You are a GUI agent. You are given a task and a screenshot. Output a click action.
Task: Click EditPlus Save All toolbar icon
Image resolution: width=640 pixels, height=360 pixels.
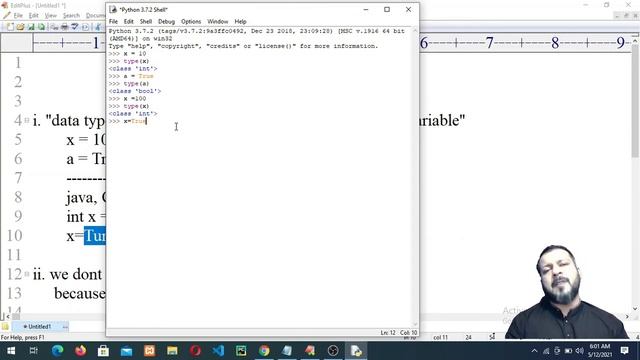[x=41, y=27]
